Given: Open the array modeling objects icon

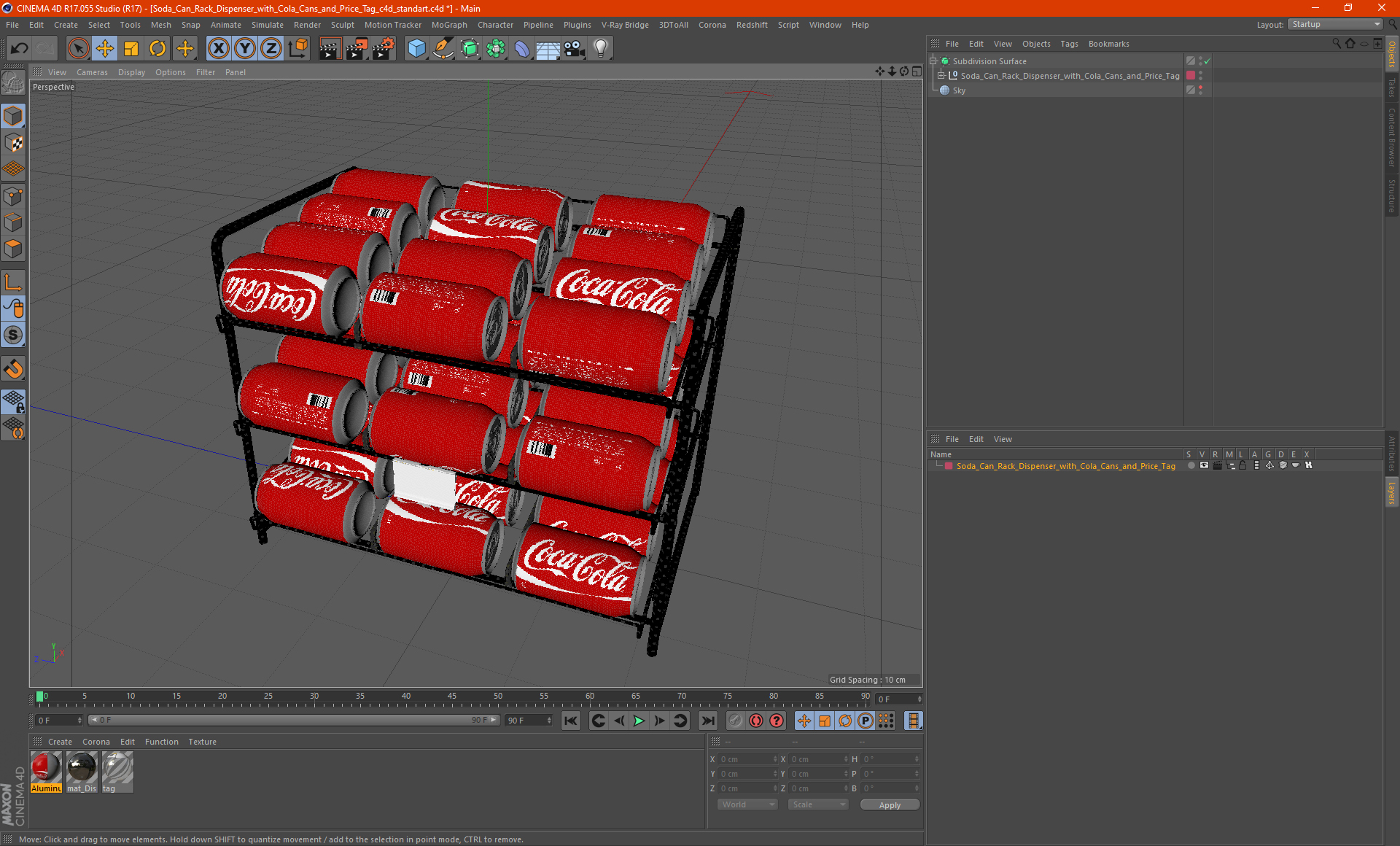Looking at the screenshot, I should click(496, 49).
